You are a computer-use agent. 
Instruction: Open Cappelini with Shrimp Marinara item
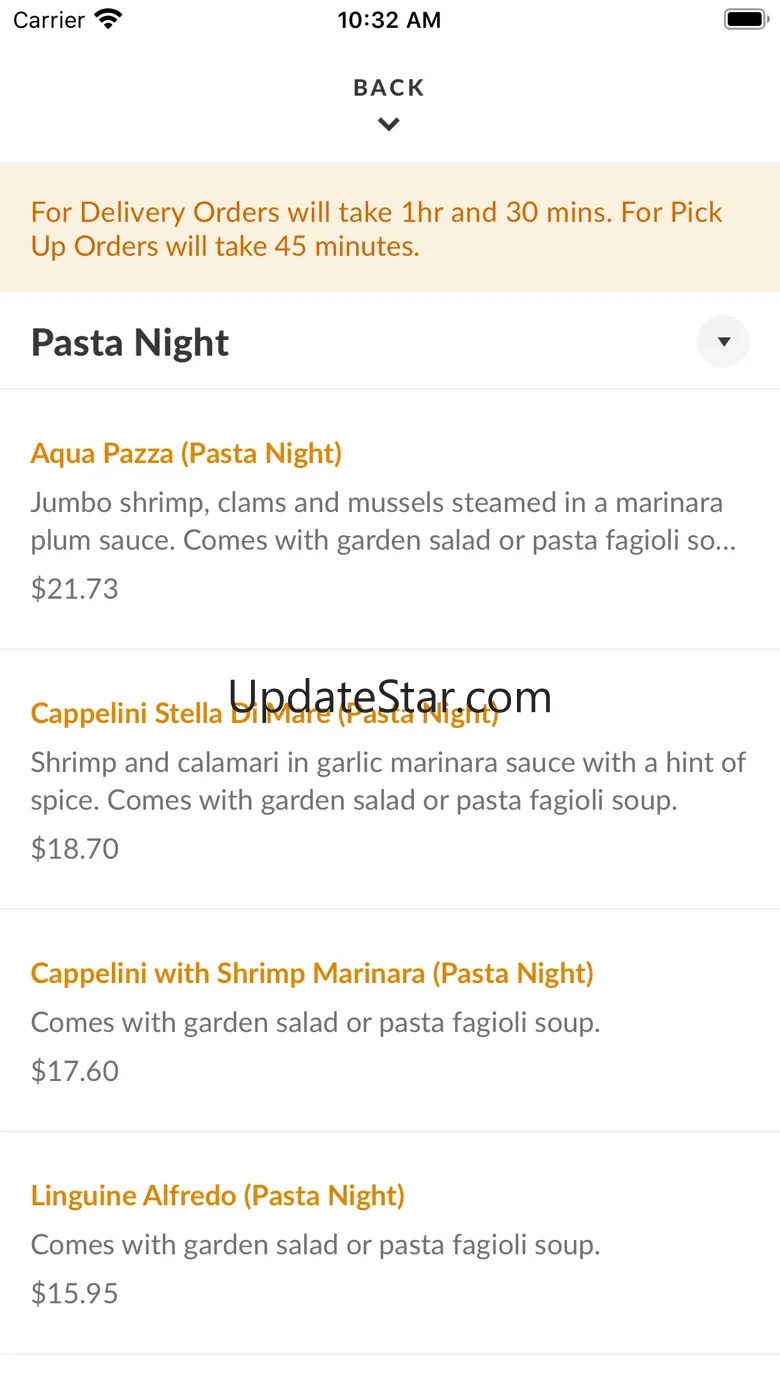click(312, 974)
